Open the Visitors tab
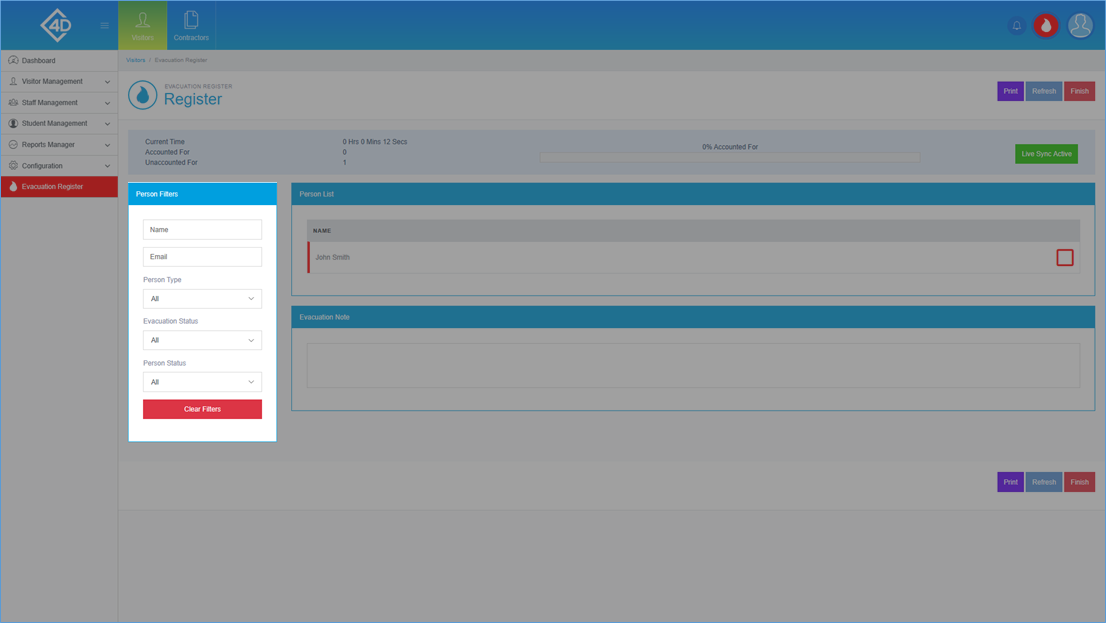 [142, 25]
